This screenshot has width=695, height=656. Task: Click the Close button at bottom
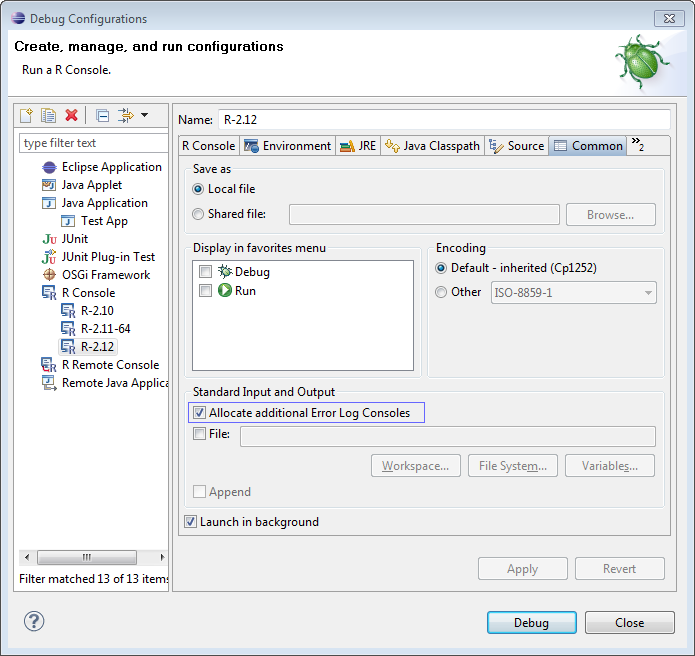tap(630, 623)
